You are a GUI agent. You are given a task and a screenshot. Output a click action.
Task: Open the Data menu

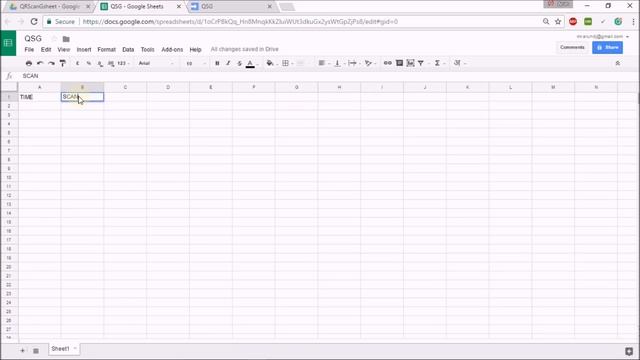click(128, 49)
